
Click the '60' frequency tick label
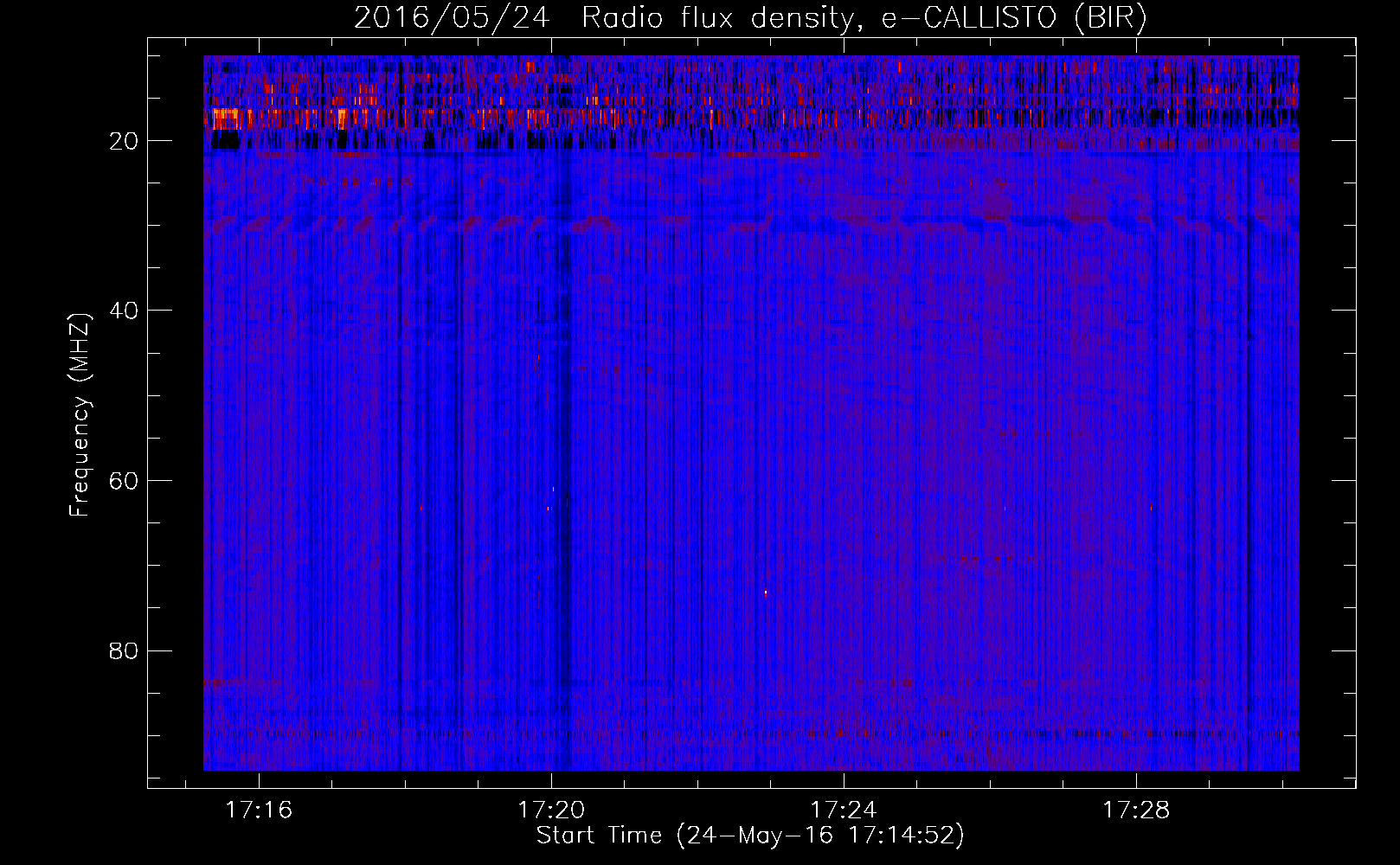pos(125,481)
